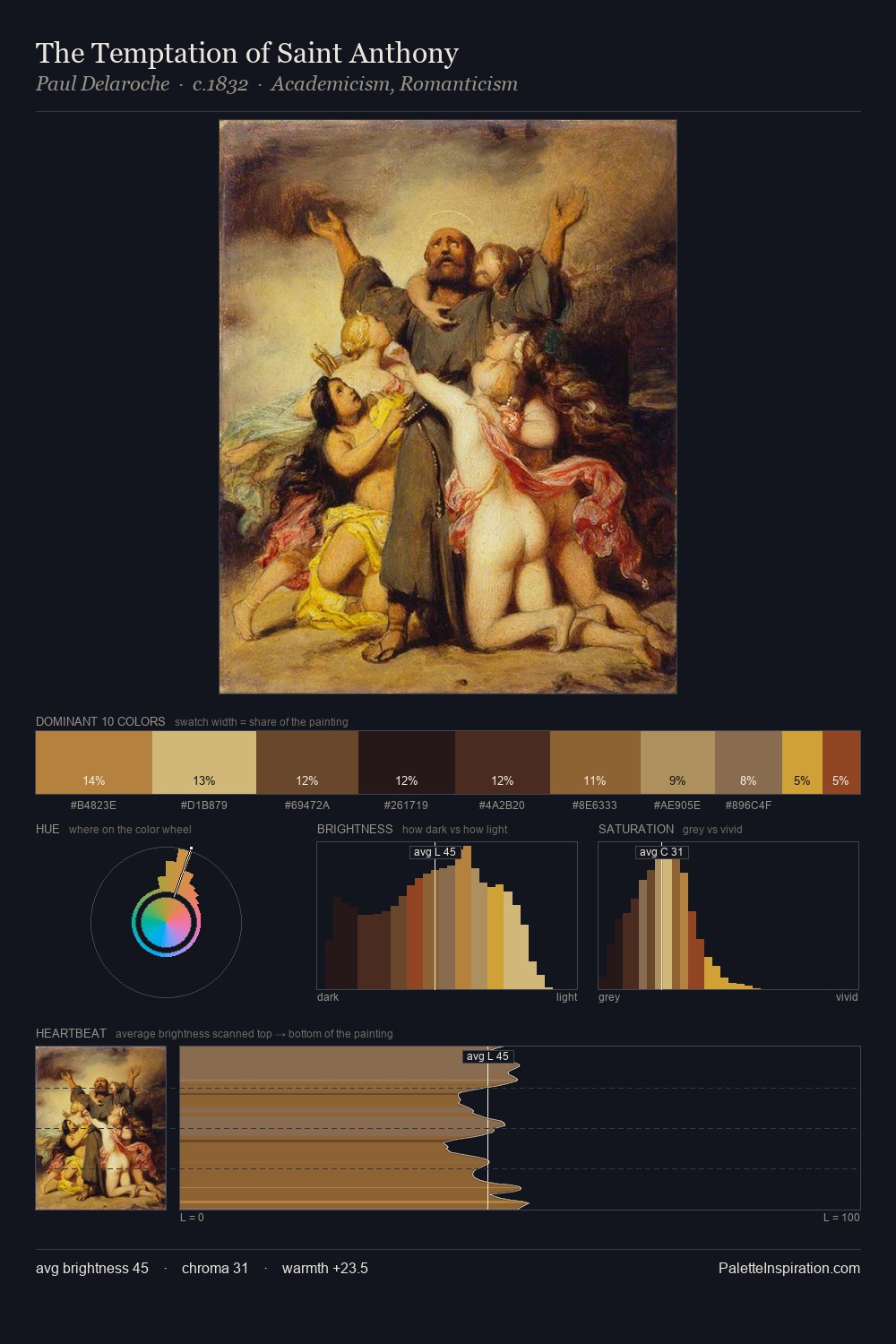Screen dimensions: 896x1344
Task: Click the 'SATURATION' section heading
Action: pos(636,829)
